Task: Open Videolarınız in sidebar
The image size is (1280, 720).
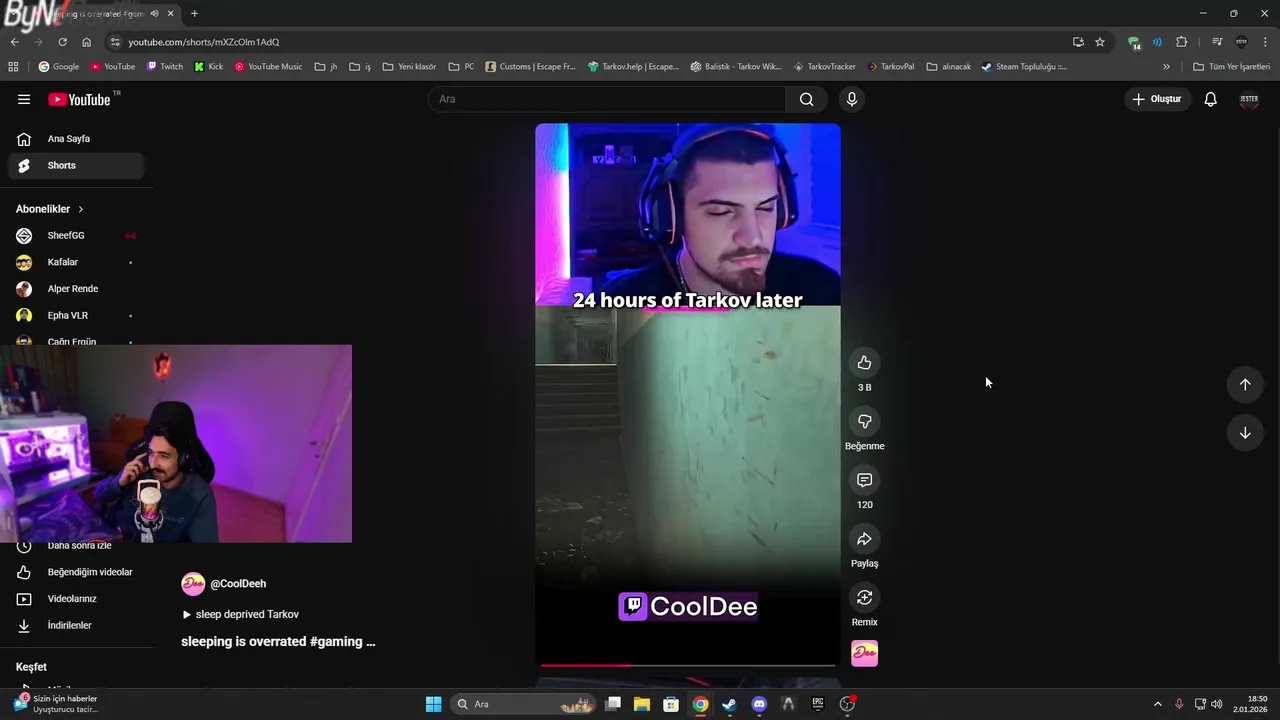Action: (76, 599)
